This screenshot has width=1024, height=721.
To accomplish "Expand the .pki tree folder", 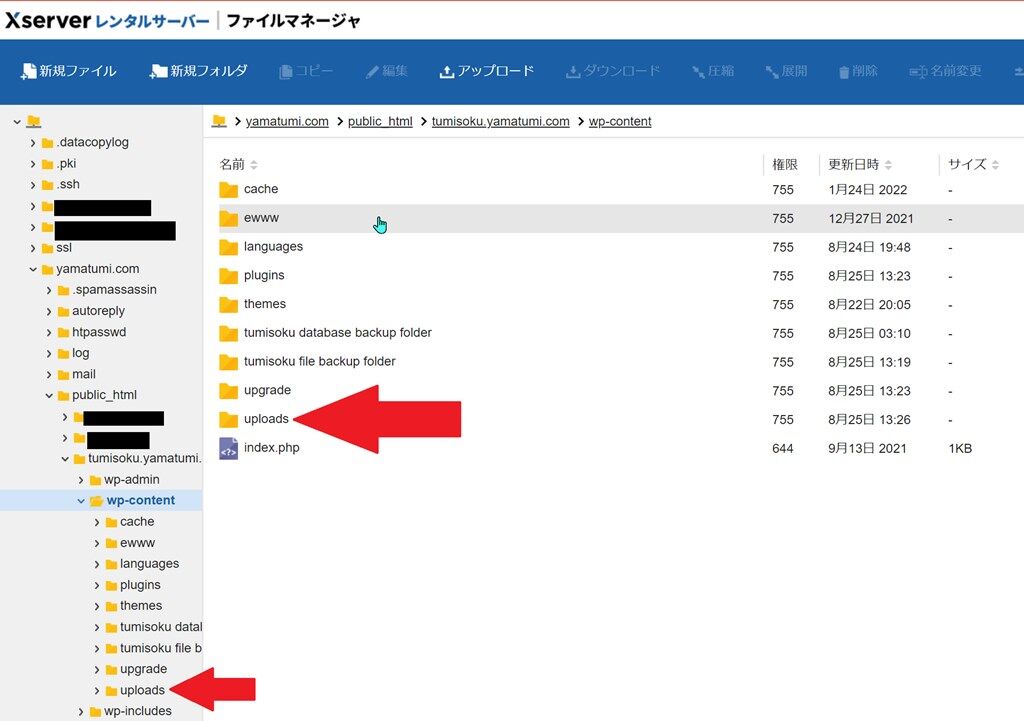I will point(33,164).
